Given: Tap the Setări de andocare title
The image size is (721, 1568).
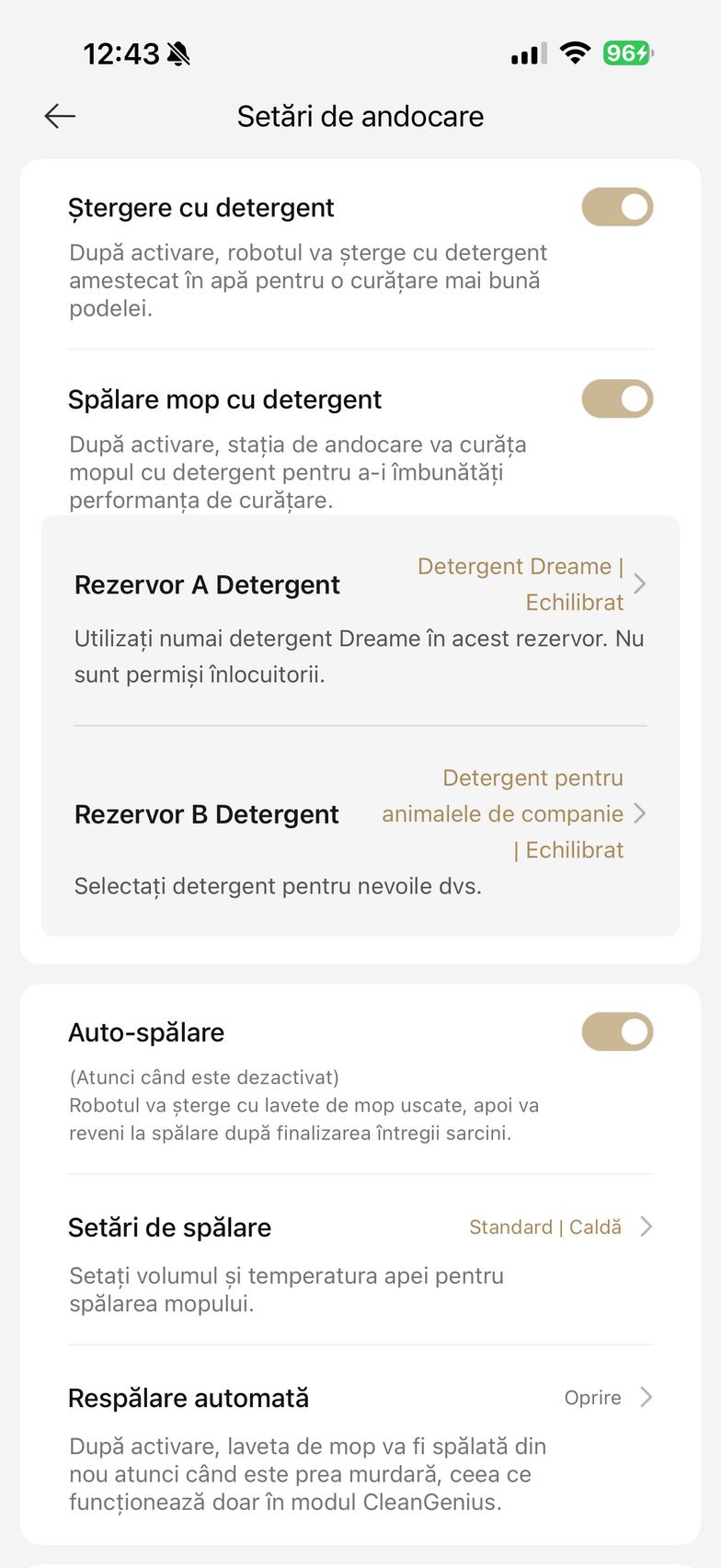Looking at the screenshot, I should (360, 116).
